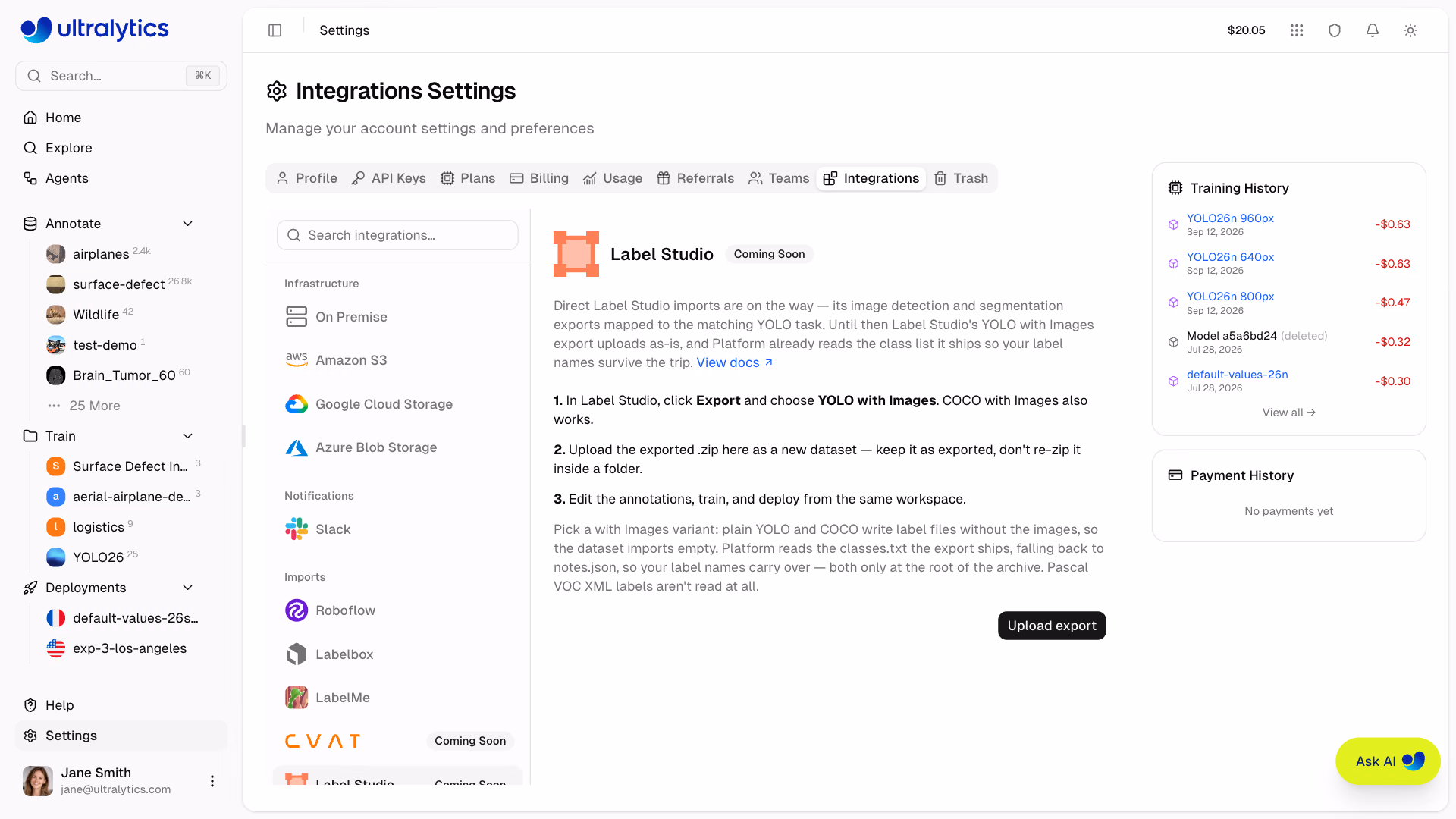The width and height of the screenshot is (1456, 819).
Task: Select the CVAT import
Action: 397,741
